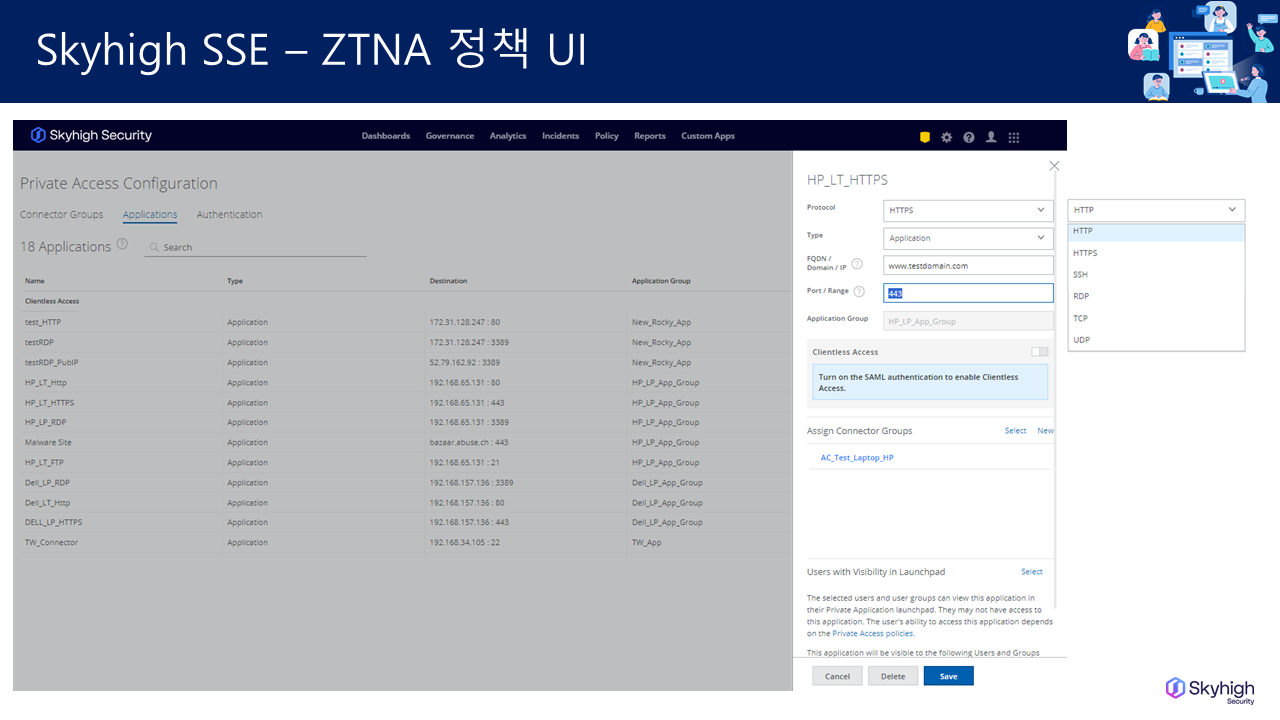Click the help question mark in header

click(x=969, y=137)
